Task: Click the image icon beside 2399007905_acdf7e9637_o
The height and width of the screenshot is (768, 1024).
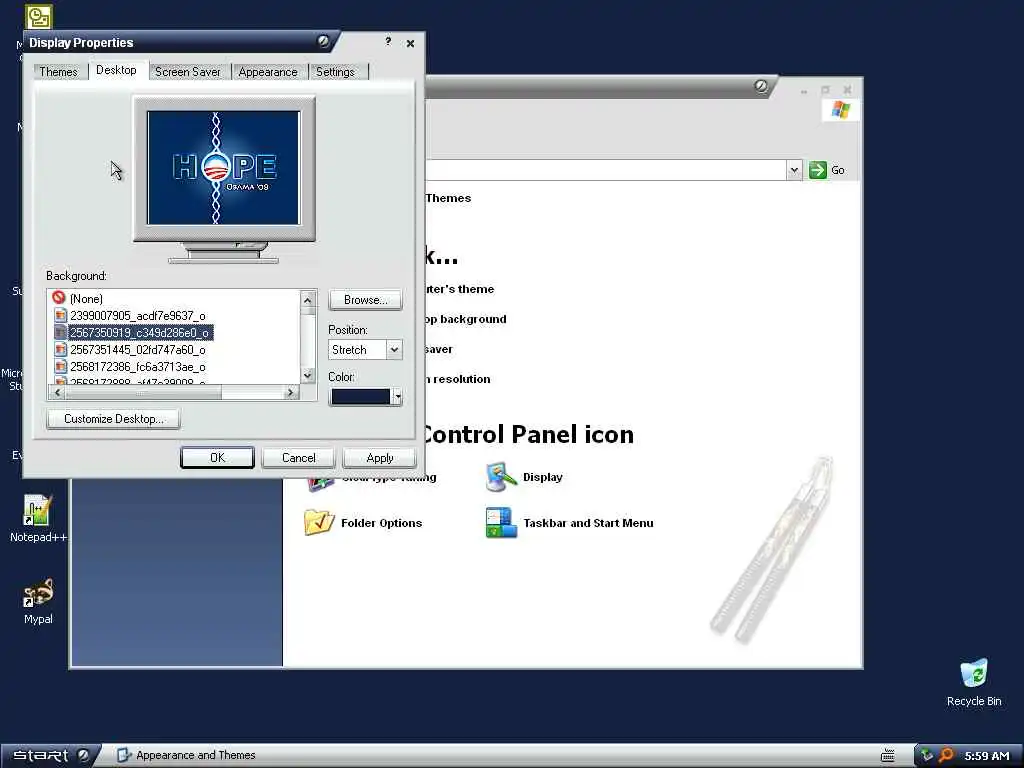Action: click(x=60, y=315)
